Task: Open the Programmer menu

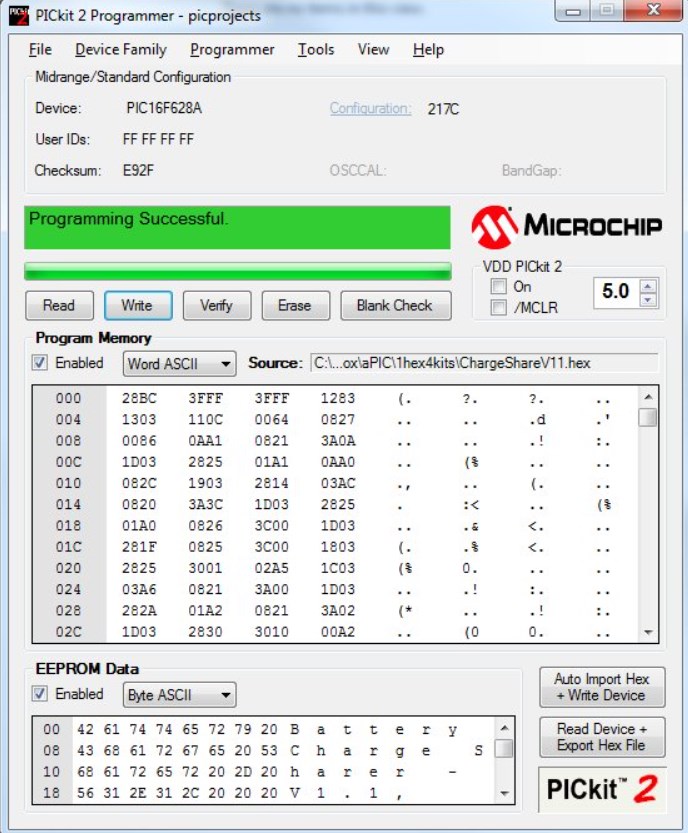Action: pyautogui.click(x=232, y=50)
